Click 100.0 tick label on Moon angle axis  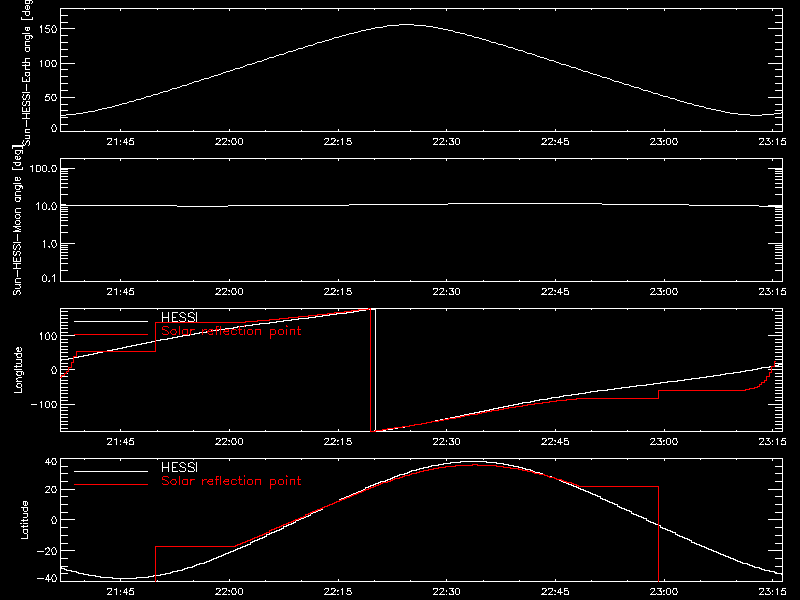click(x=43, y=169)
